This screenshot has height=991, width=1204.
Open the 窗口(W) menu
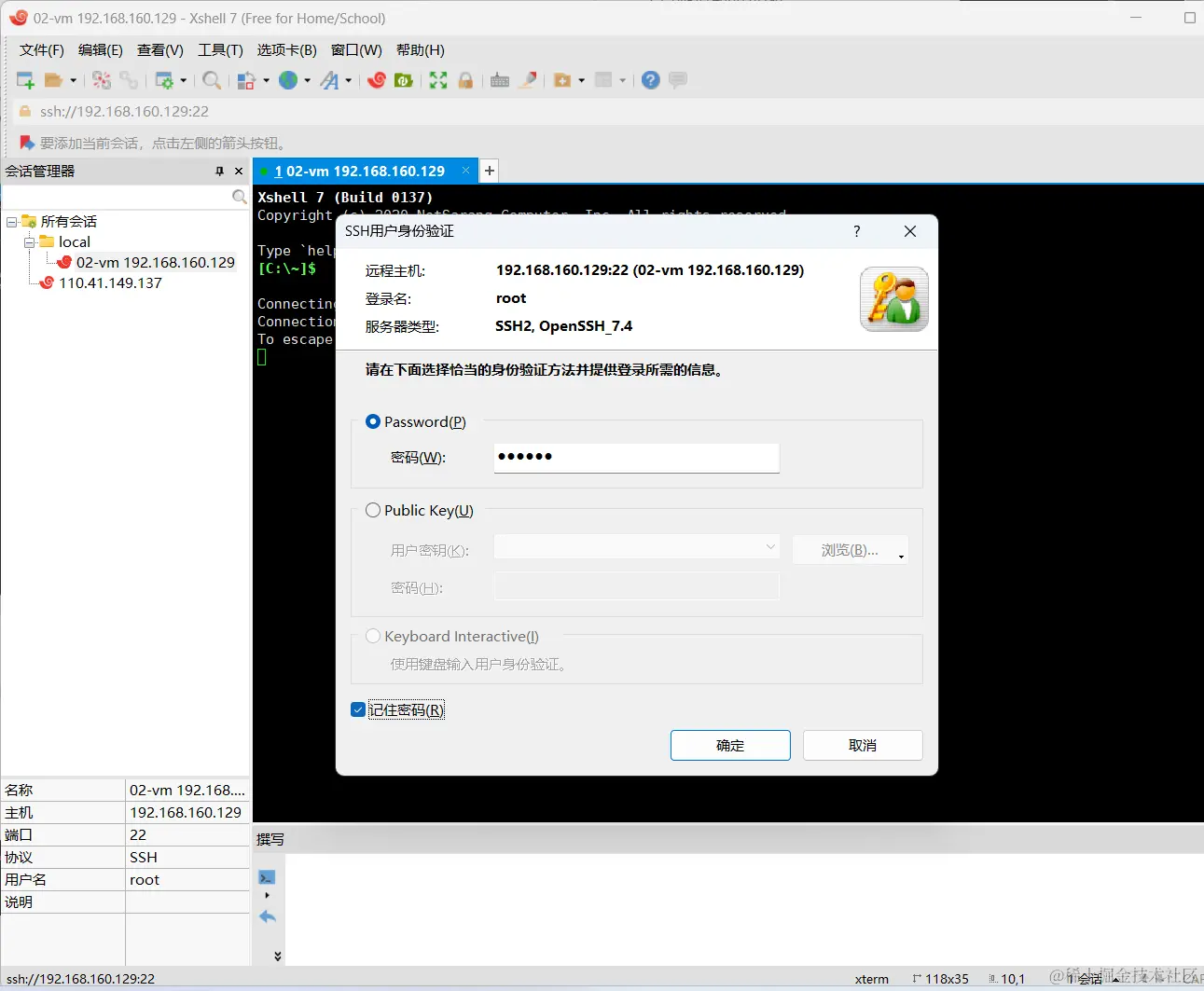pyautogui.click(x=356, y=50)
